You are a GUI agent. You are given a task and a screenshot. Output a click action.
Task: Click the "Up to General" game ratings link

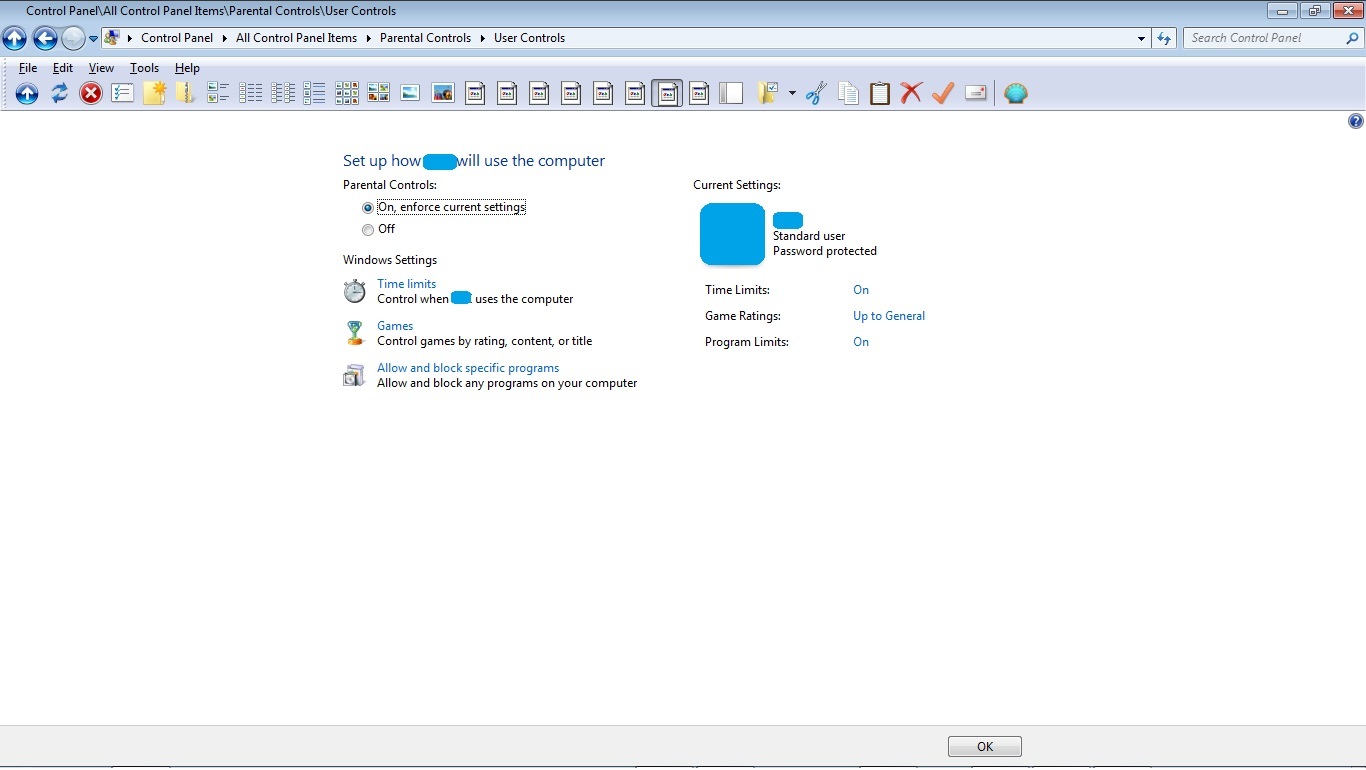coord(889,316)
